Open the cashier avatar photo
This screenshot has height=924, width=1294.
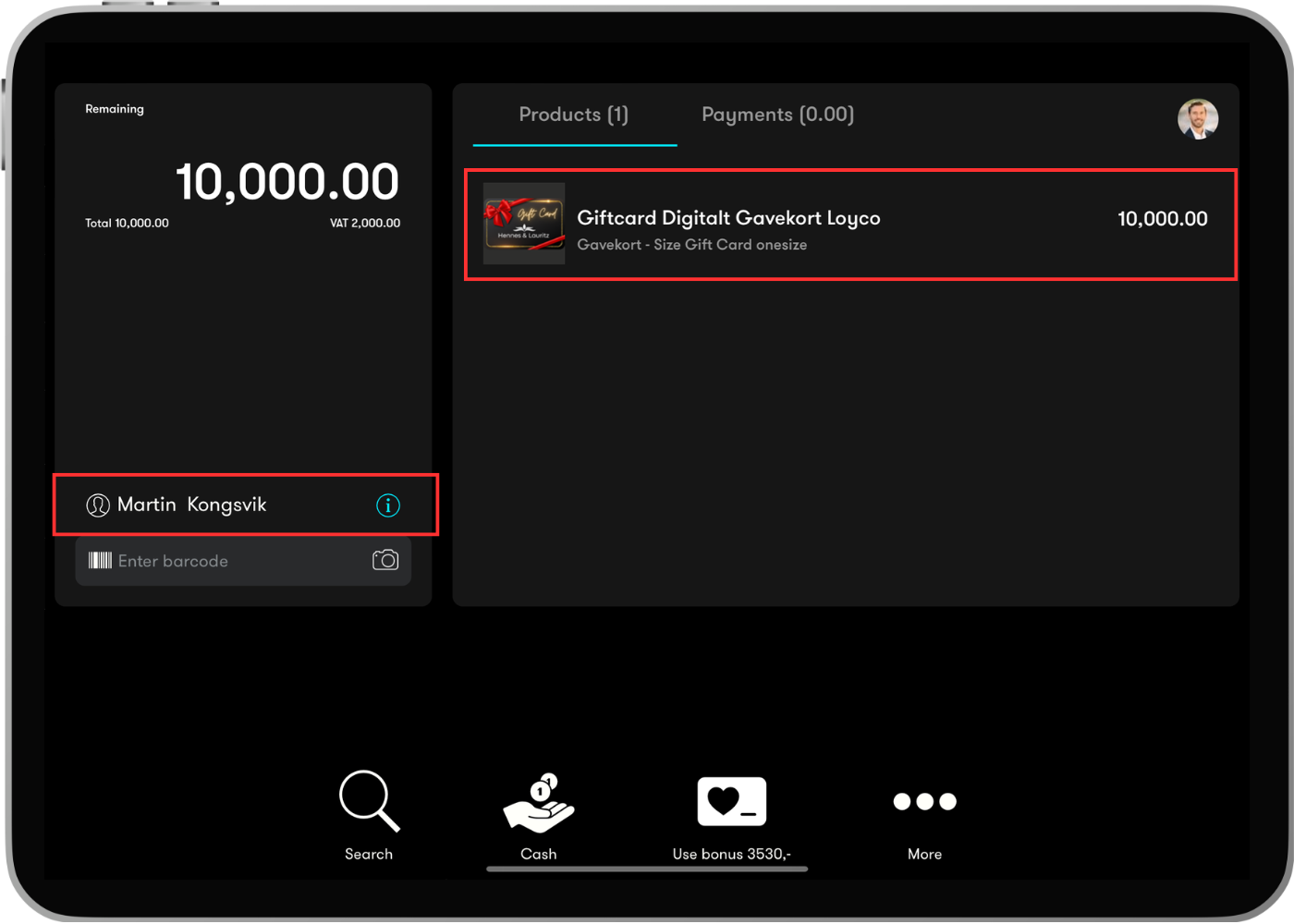click(x=1198, y=119)
